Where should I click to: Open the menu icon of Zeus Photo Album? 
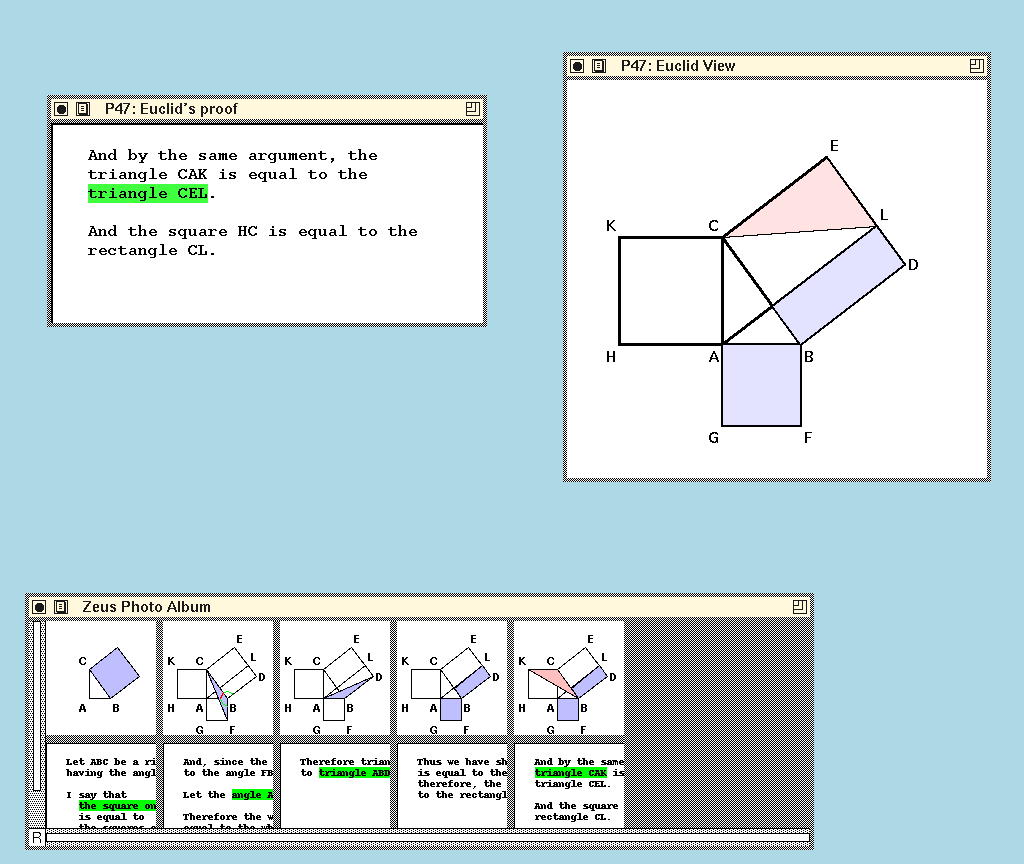(61, 607)
